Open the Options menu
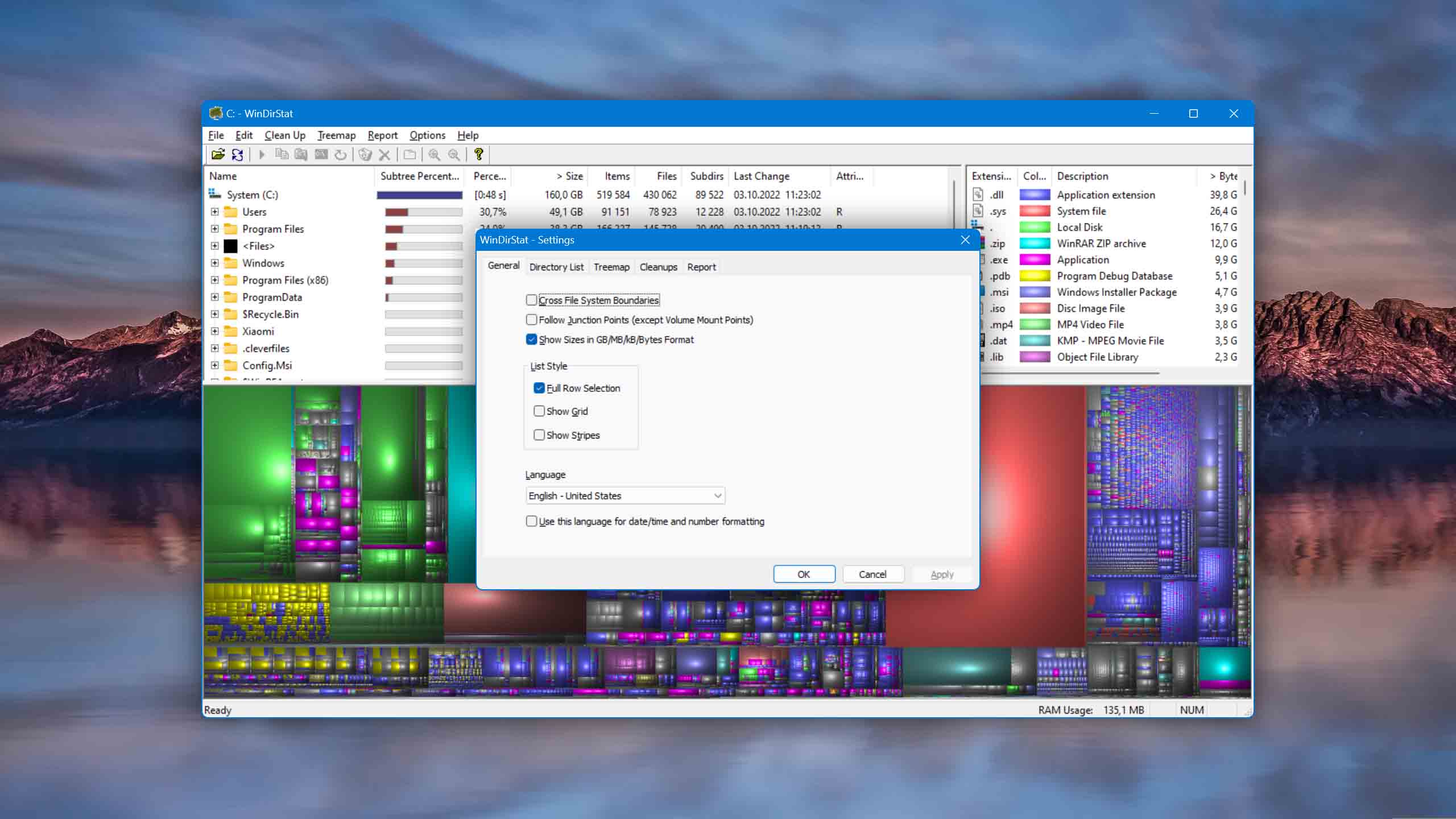 point(427,135)
